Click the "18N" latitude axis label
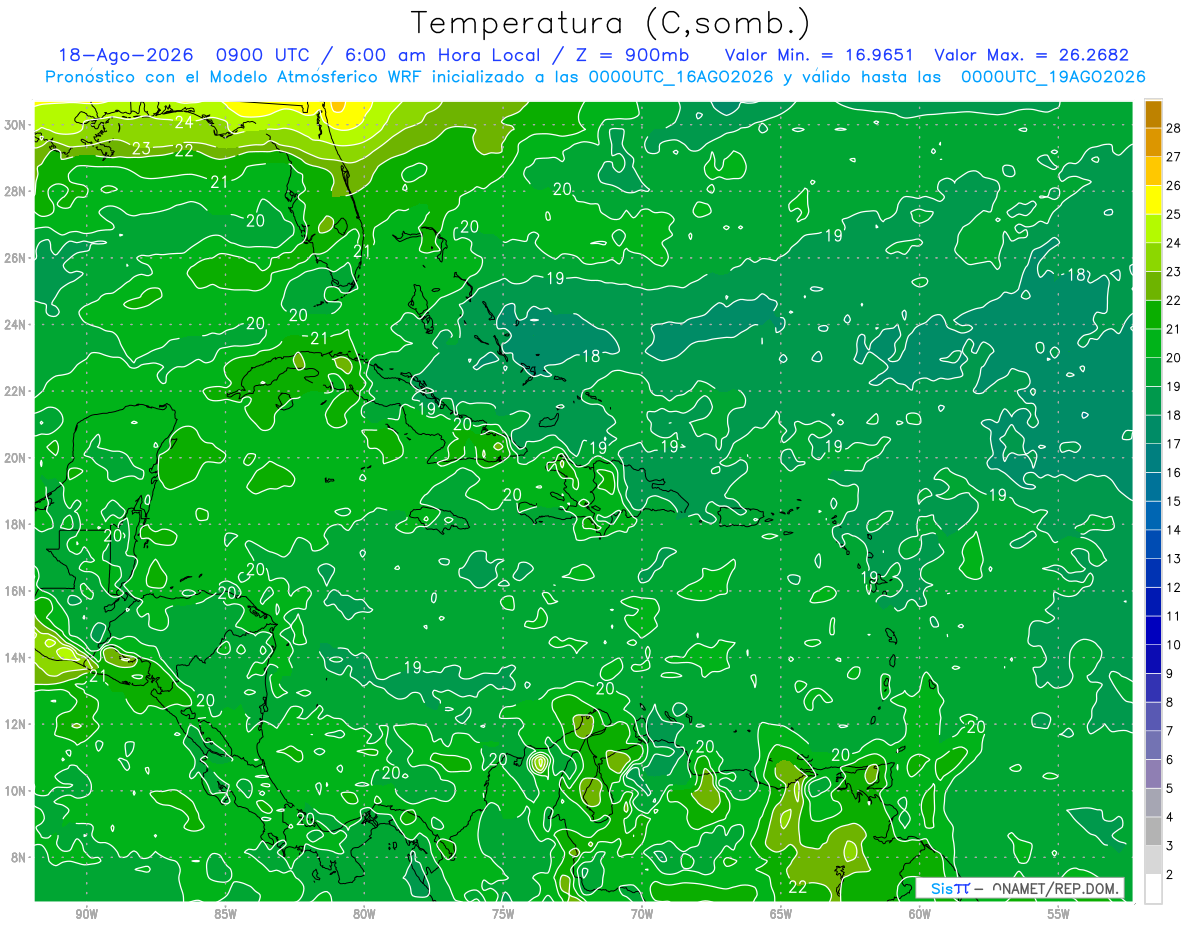This screenshot has width=1200, height=927. tap(16, 524)
